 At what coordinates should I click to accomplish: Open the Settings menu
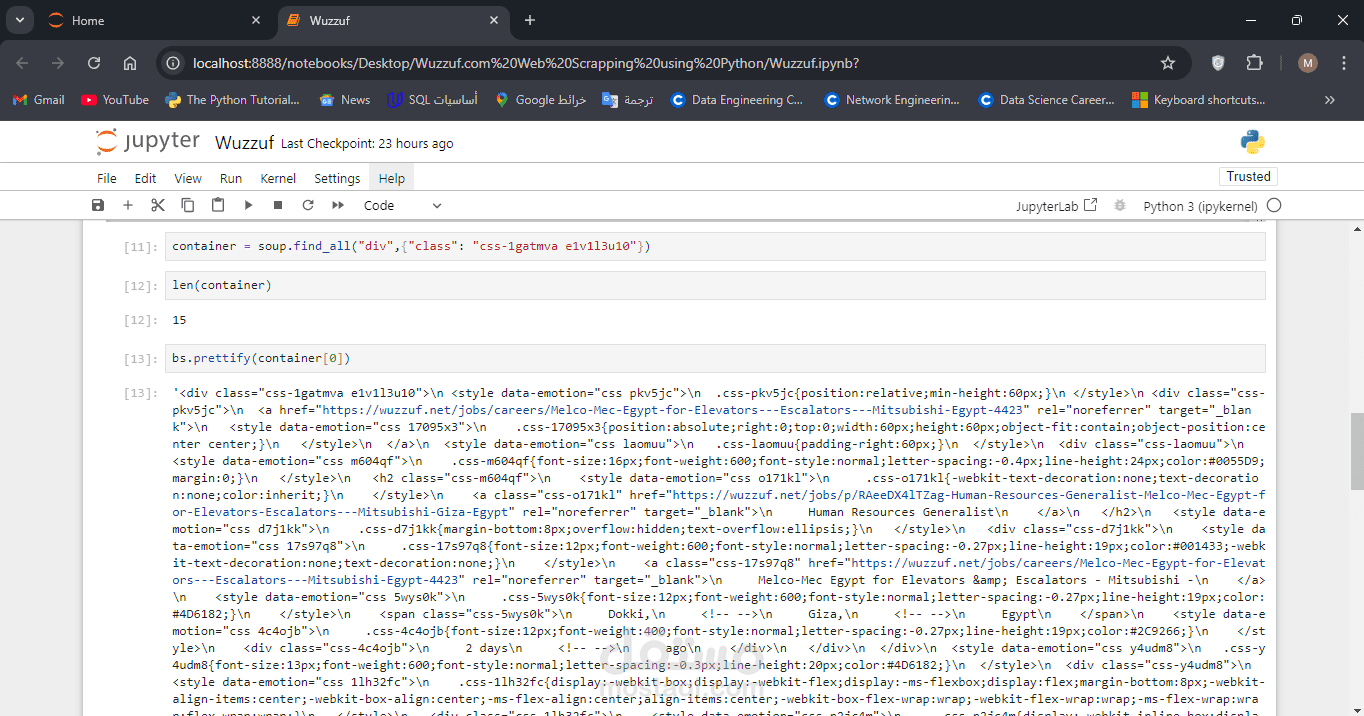pyautogui.click(x=337, y=178)
